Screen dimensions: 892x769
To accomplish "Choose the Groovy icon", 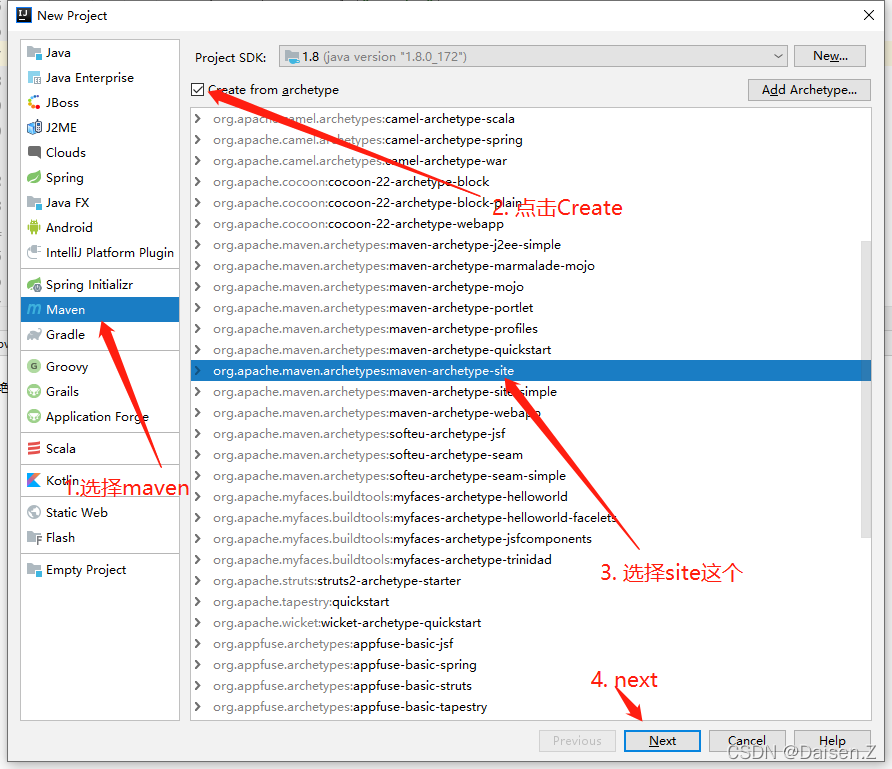I will [34, 366].
